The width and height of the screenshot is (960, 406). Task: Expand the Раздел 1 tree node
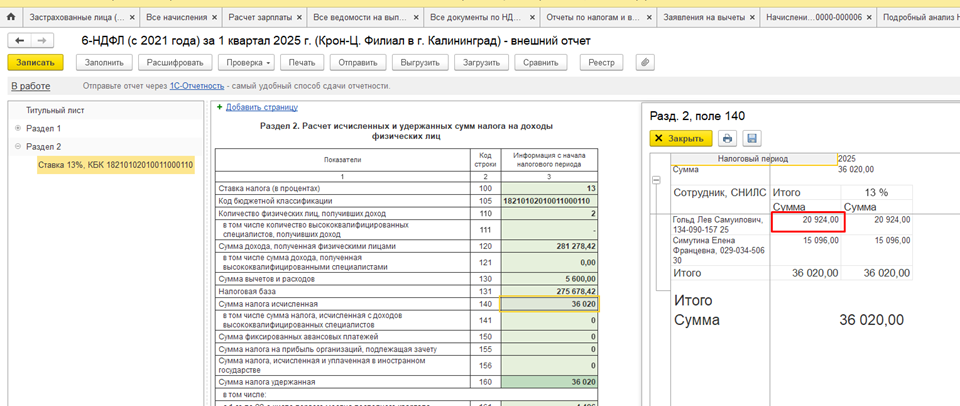click(18, 128)
